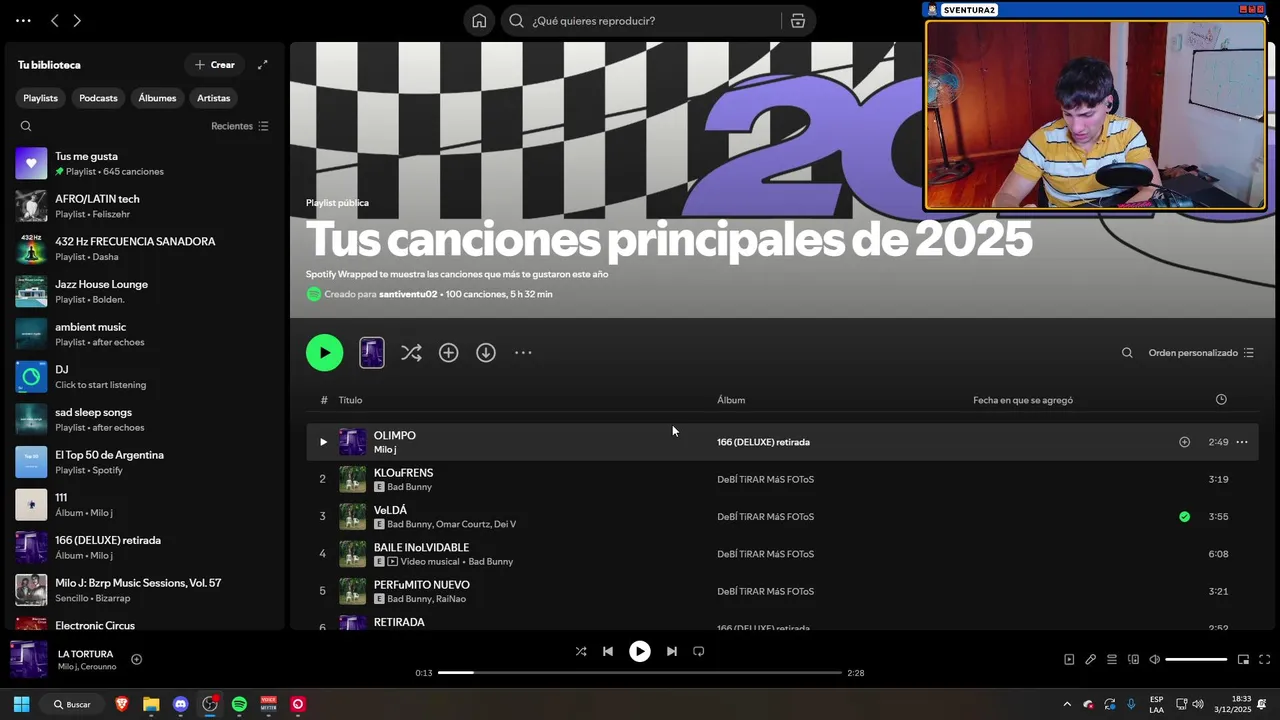The image size is (1280, 720).
Task: Enable shuffle for this playlist
Action: pos(411,353)
